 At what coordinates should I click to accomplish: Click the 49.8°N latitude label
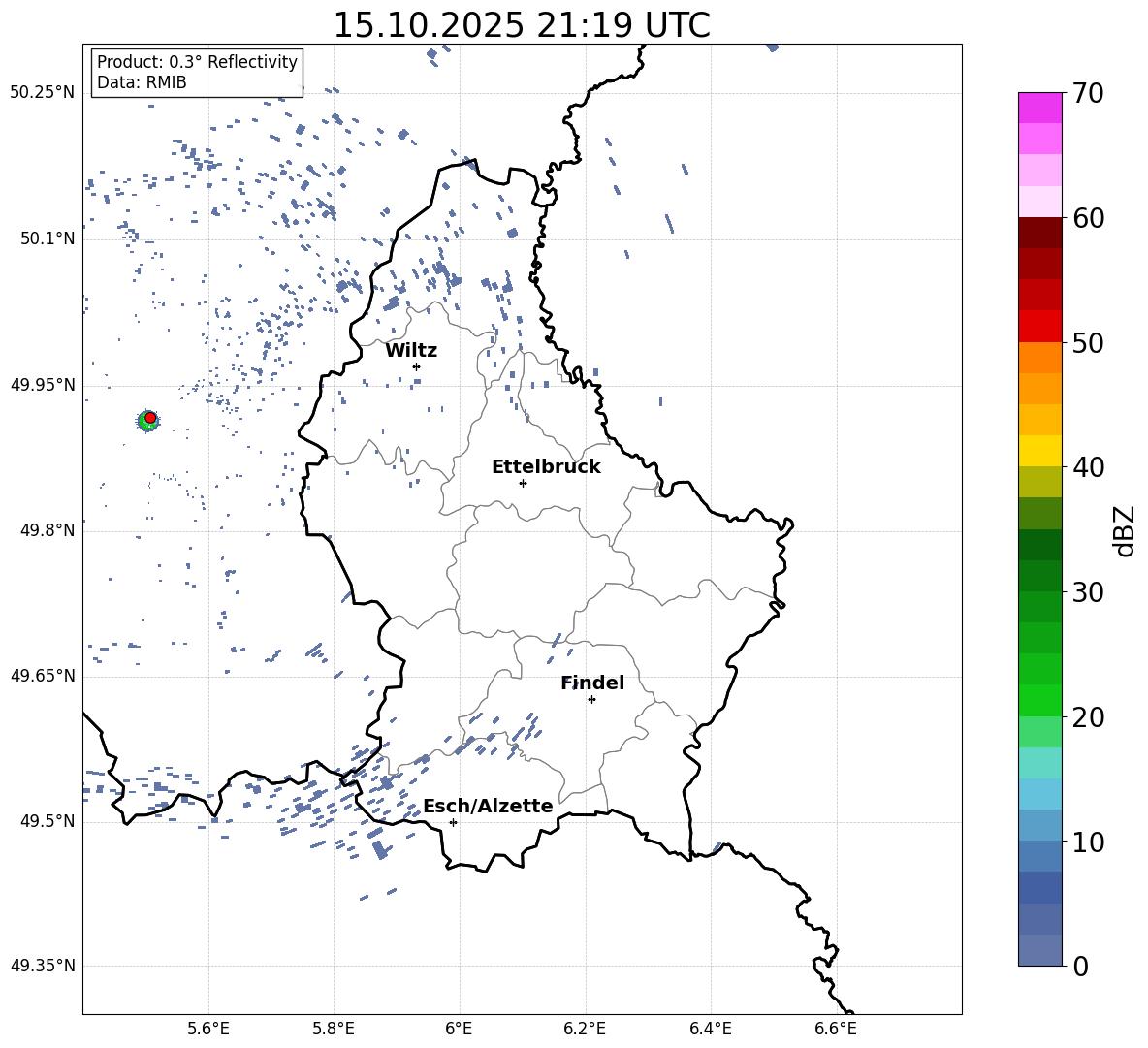coord(47,530)
